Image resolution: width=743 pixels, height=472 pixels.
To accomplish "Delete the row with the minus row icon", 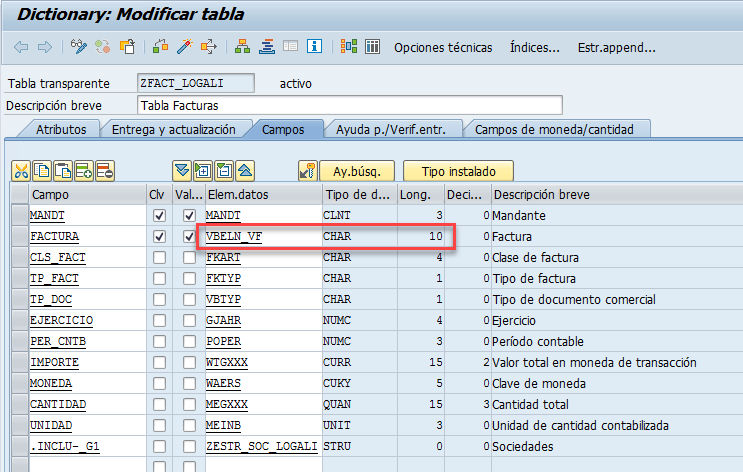I will pyautogui.click(x=105, y=171).
